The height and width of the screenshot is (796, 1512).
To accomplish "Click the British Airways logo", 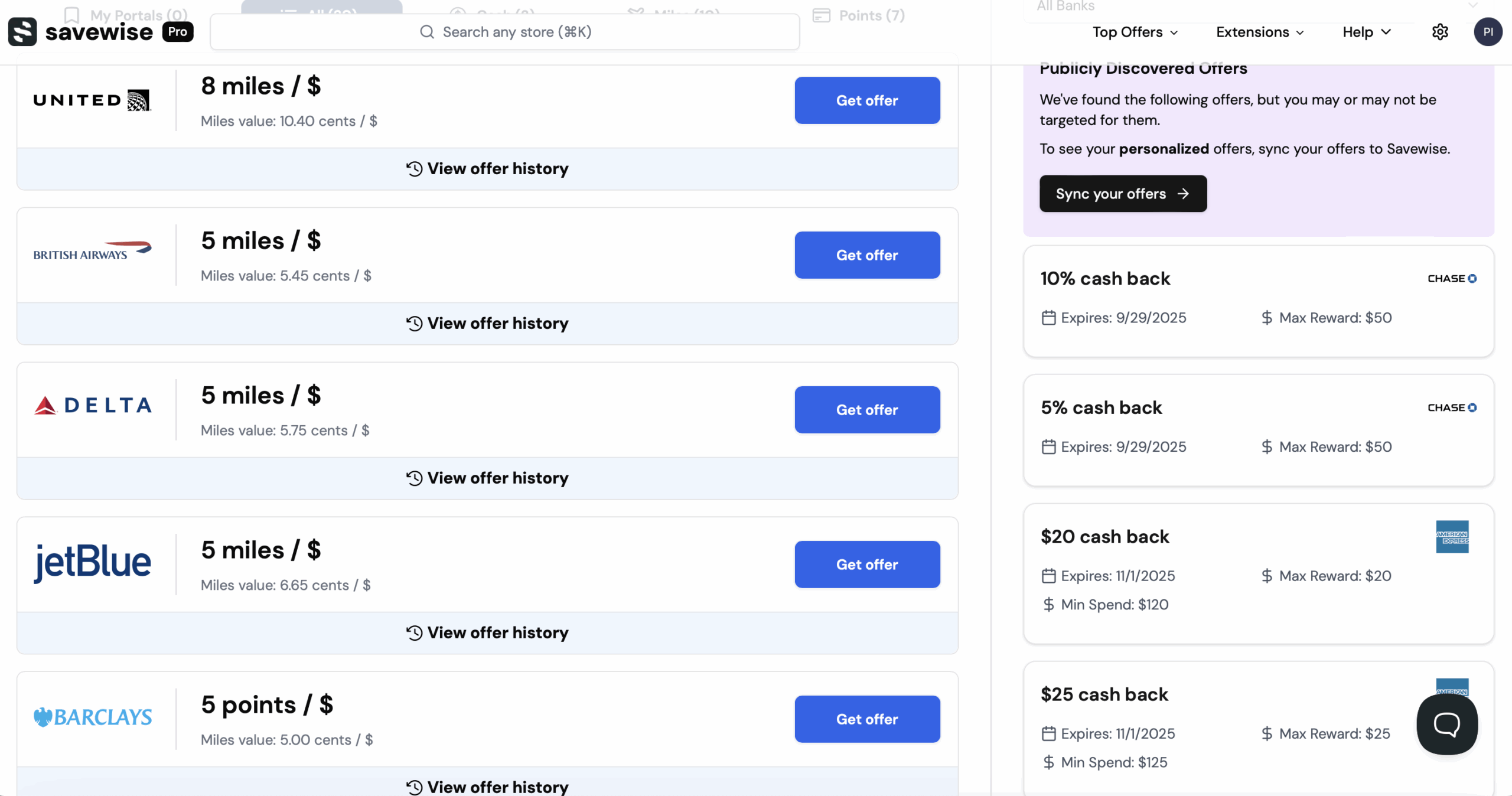I will [x=92, y=252].
